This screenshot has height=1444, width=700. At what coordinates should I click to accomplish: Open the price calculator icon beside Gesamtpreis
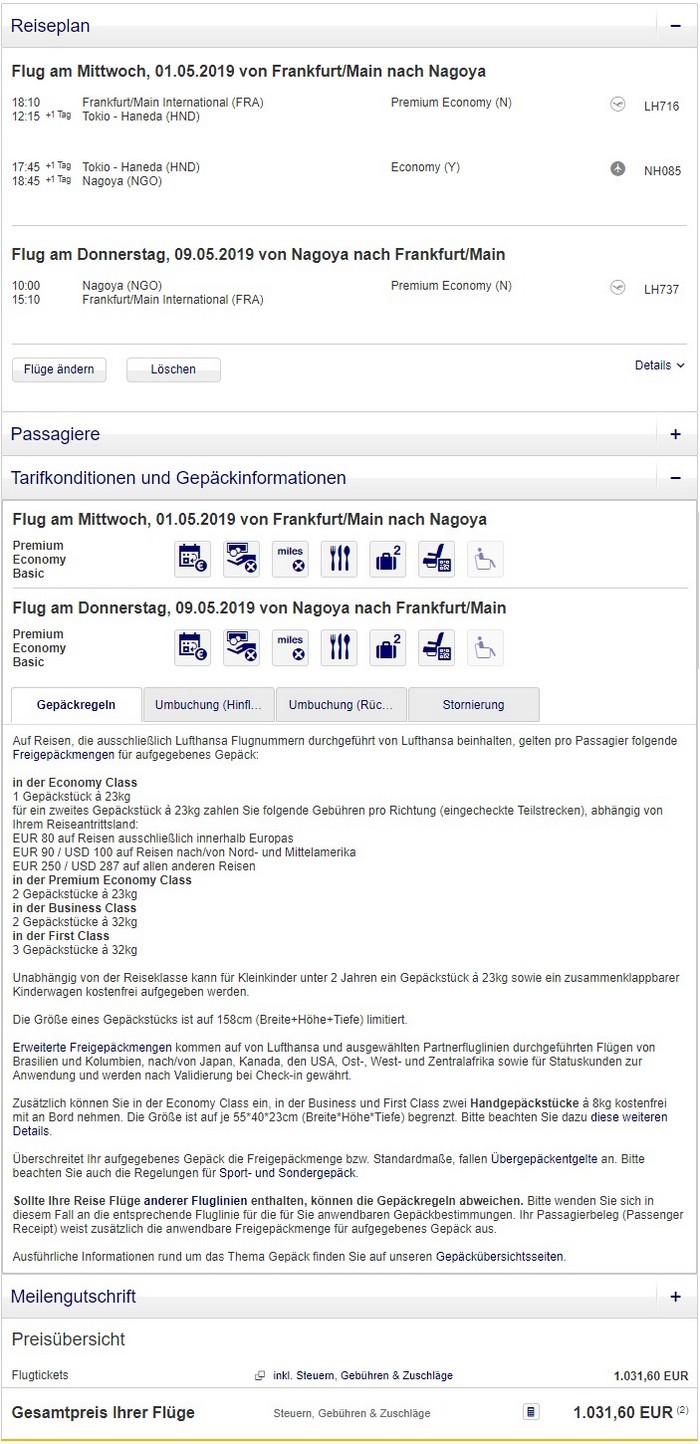(531, 1413)
